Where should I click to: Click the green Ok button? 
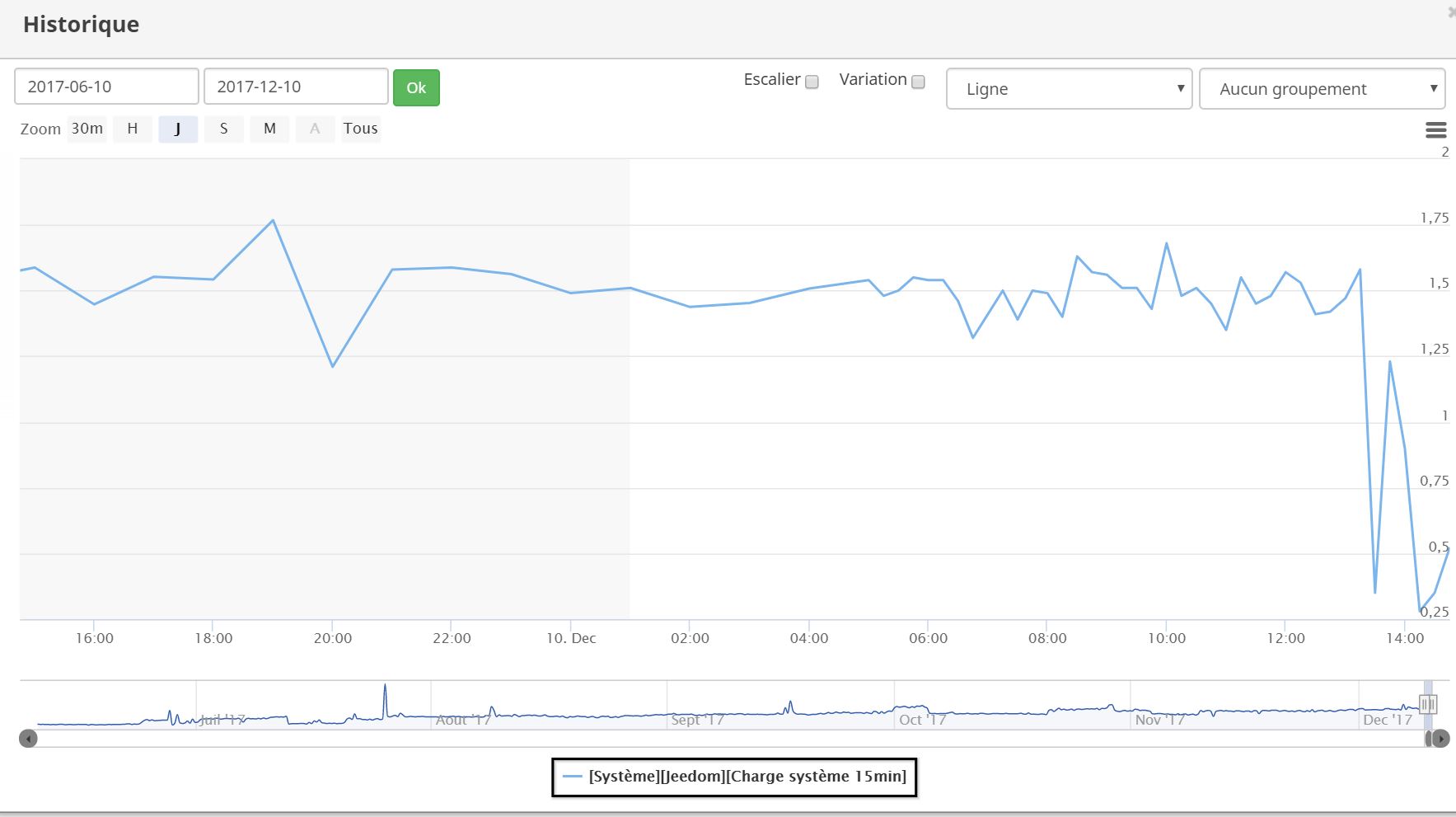[416, 87]
